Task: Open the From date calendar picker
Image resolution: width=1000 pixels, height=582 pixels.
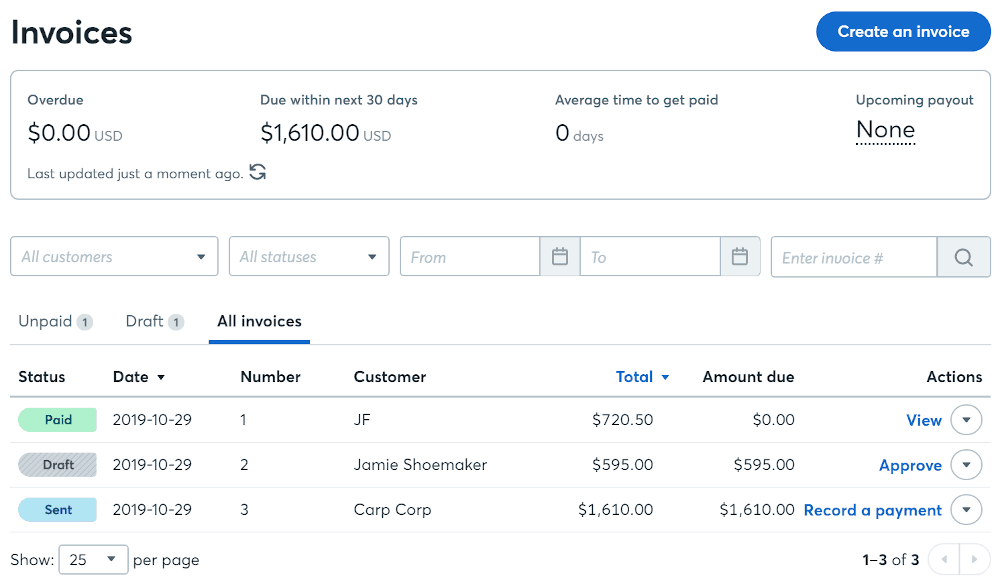Action: (560, 257)
